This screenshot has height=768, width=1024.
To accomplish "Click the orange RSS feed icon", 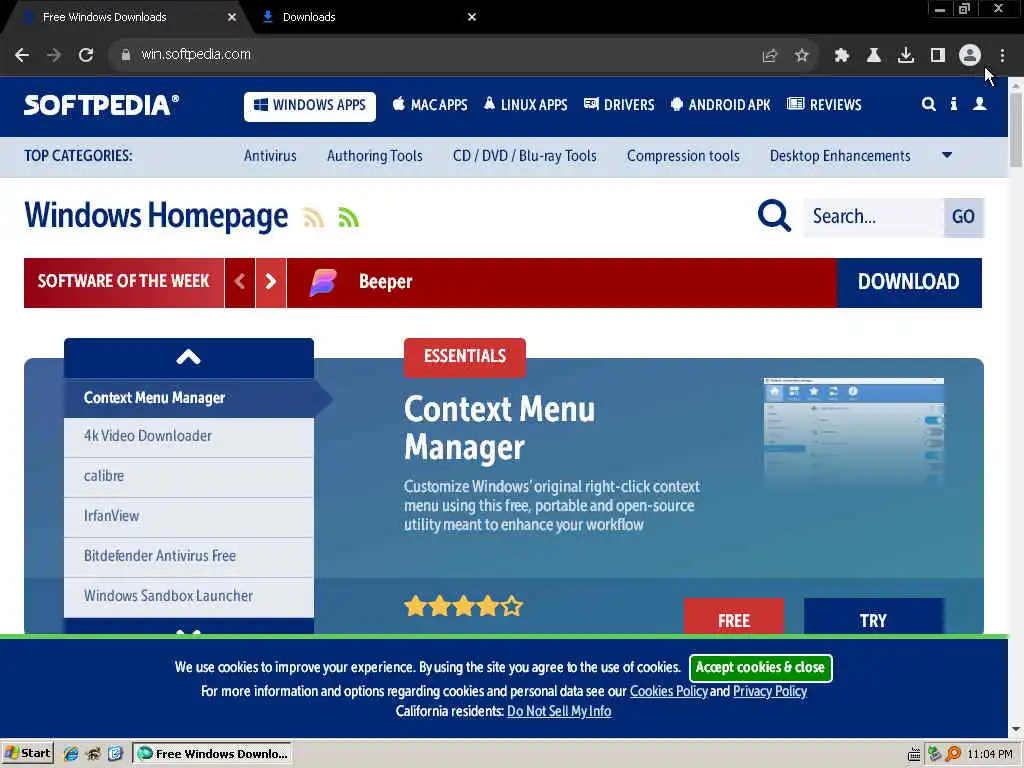I will tap(313, 217).
